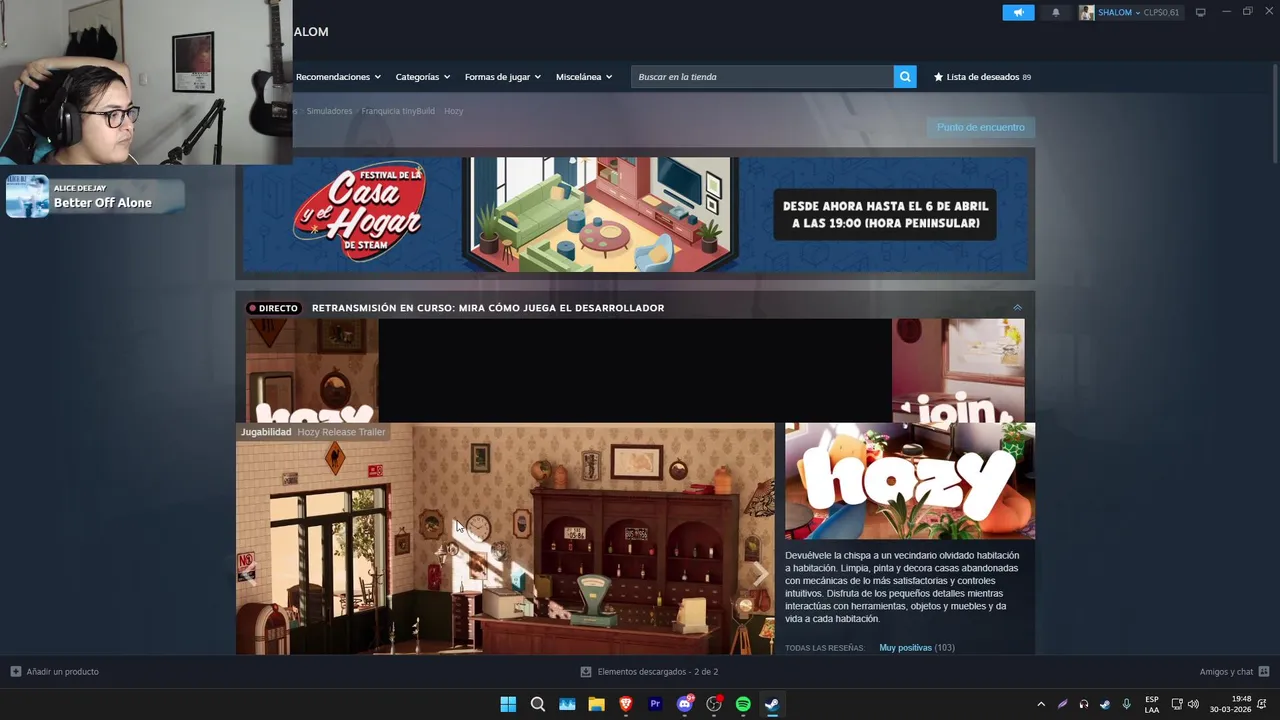Screen dimensions: 1280x720
Task: Click the Steam icon in system tray
Action: pyautogui.click(x=1105, y=704)
